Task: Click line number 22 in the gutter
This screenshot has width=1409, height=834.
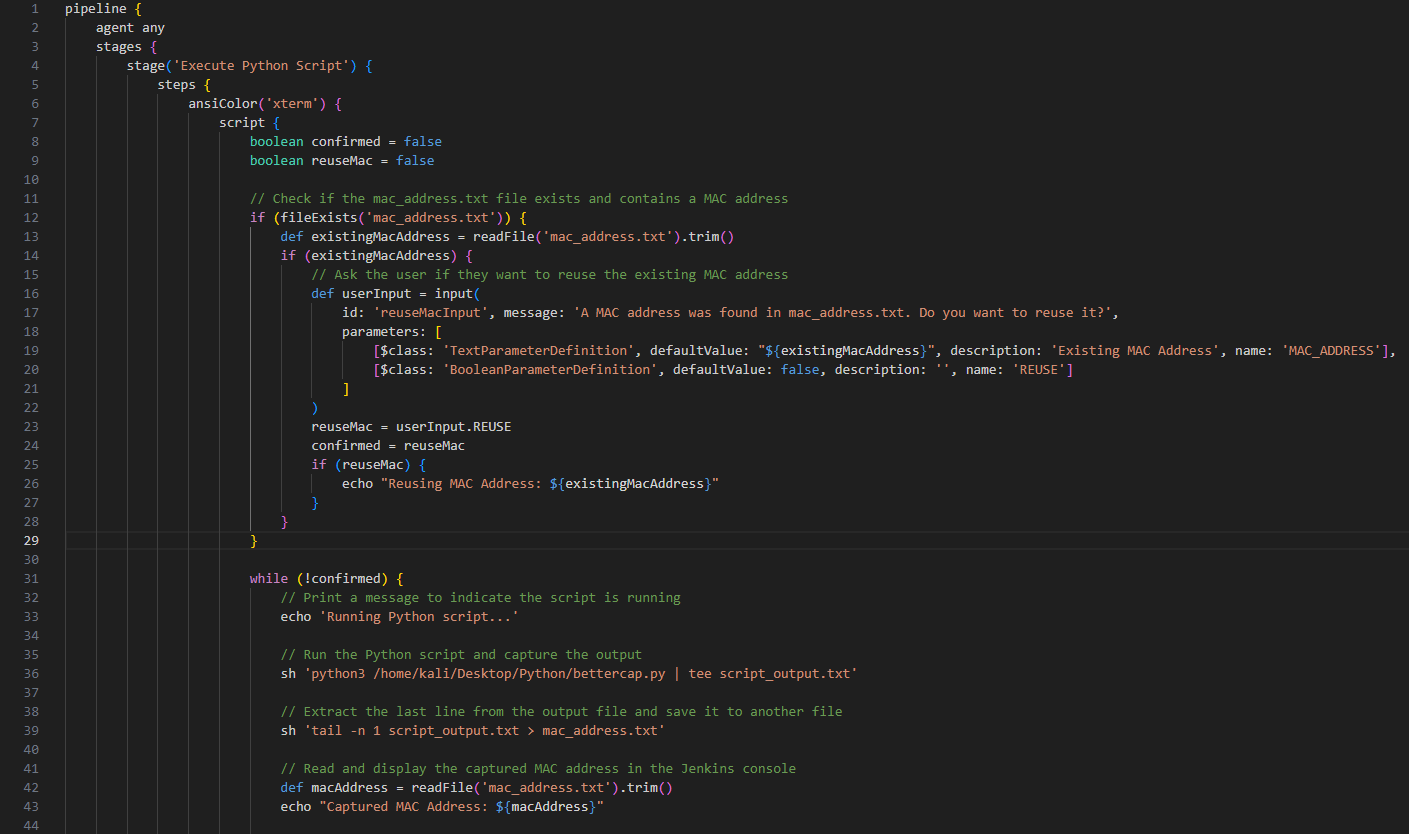Action: [31, 408]
